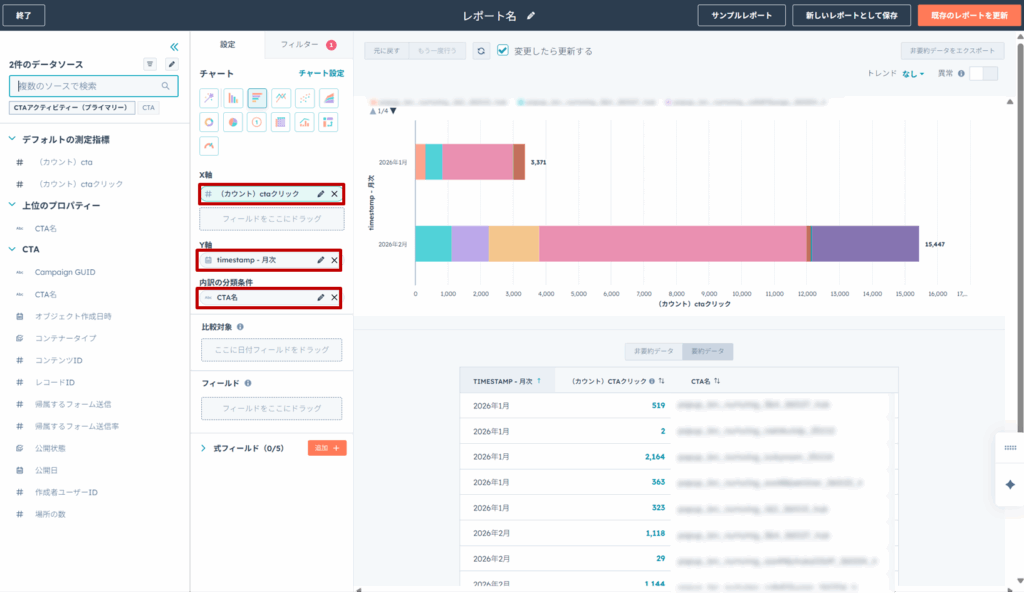Open chart settings (チャート設定) link
The height and width of the screenshot is (593, 1024).
tap(321, 73)
